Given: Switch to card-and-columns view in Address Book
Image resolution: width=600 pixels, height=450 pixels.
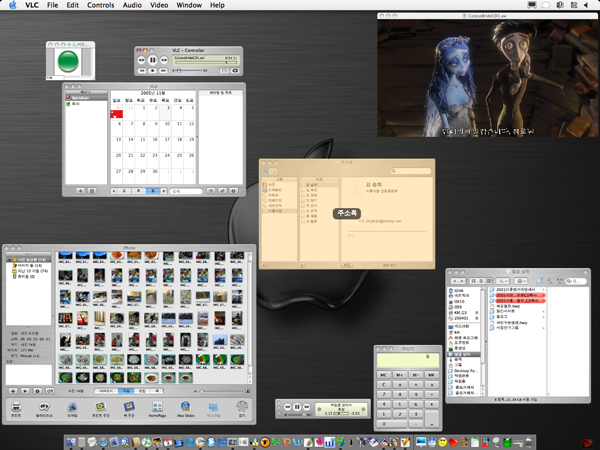Looking at the screenshot, I should coord(265,171).
